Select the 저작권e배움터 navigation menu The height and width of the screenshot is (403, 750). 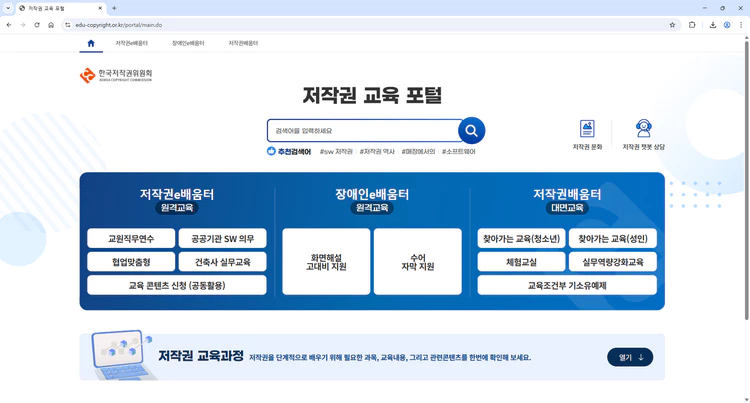(x=131, y=44)
